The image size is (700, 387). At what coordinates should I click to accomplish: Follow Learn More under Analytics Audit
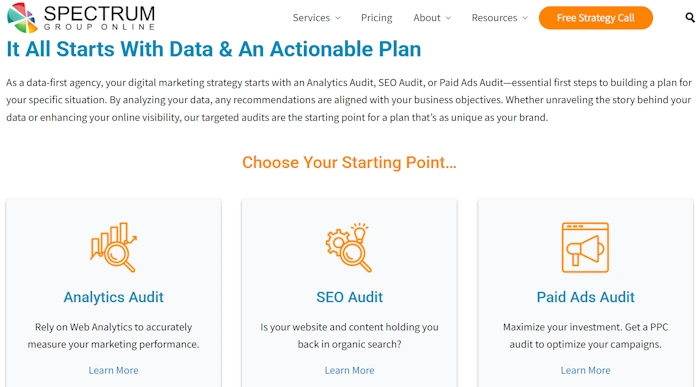[x=113, y=370]
